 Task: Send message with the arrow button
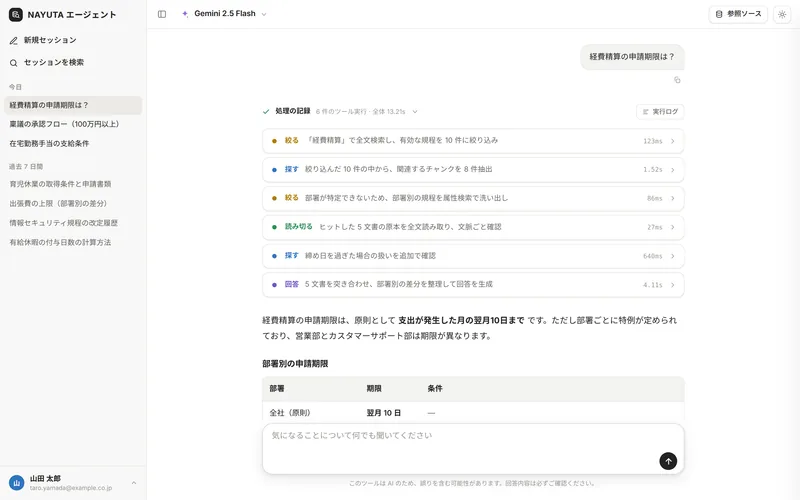click(668, 461)
